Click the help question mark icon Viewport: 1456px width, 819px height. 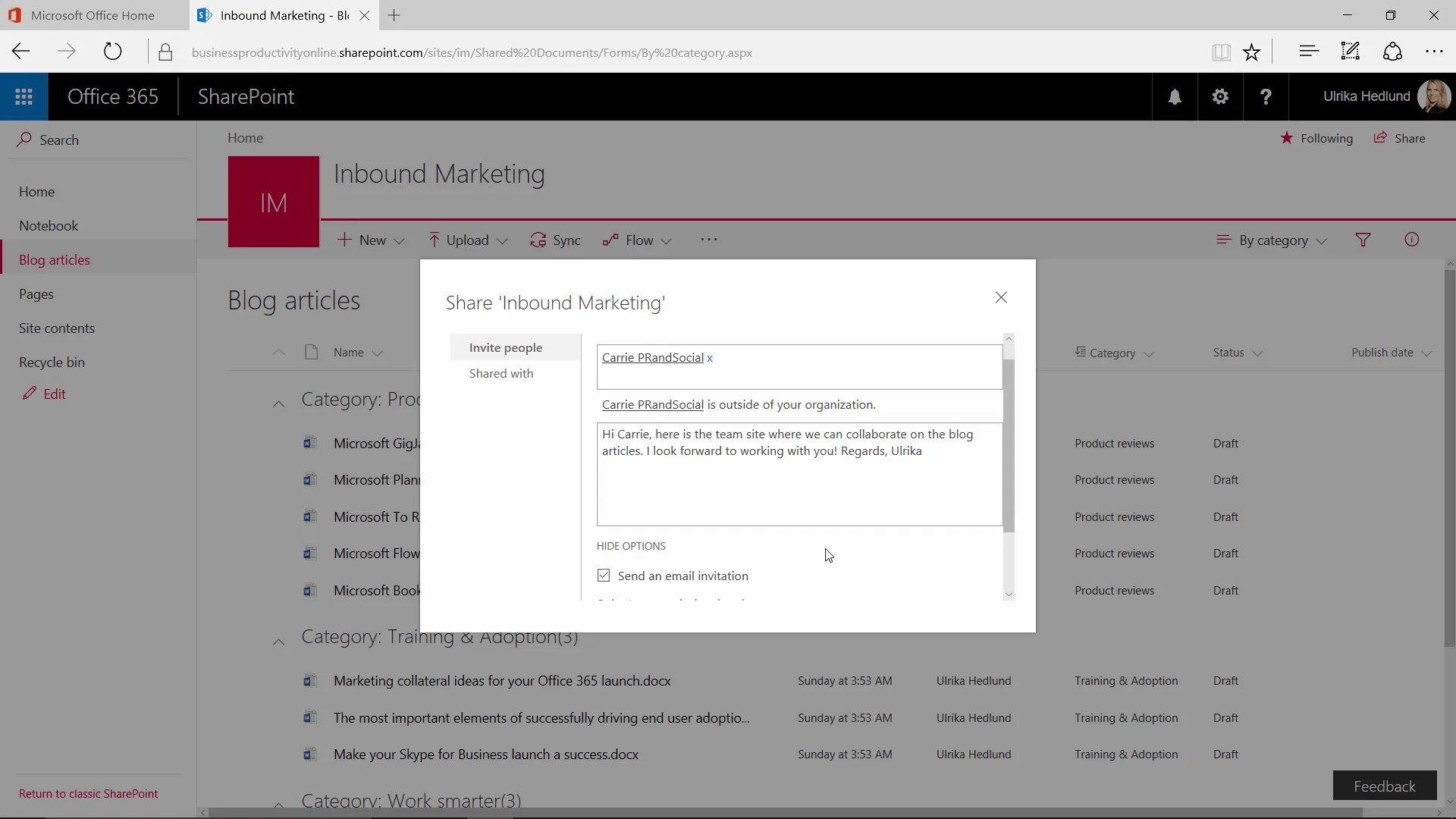coord(1266,97)
